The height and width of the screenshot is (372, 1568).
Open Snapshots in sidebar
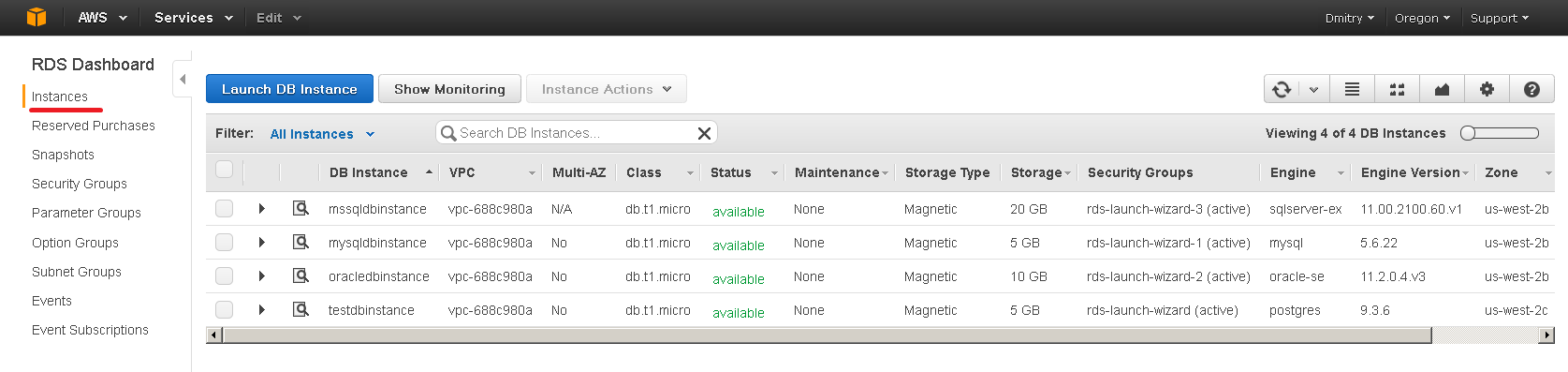click(63, 155)
